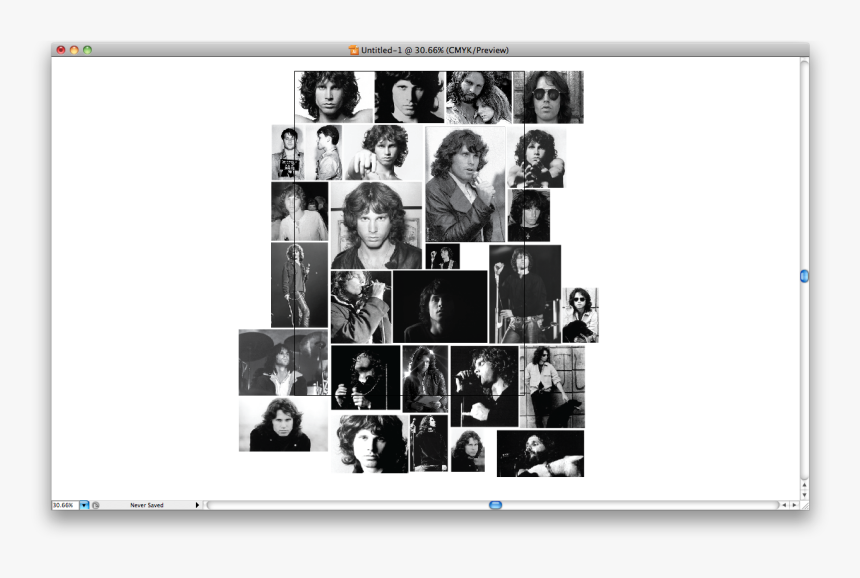Expand the 'Never Saved' status menu
The width and height of the screenshot is (860, 578).
pyautogui.click(x=196, y=505)
